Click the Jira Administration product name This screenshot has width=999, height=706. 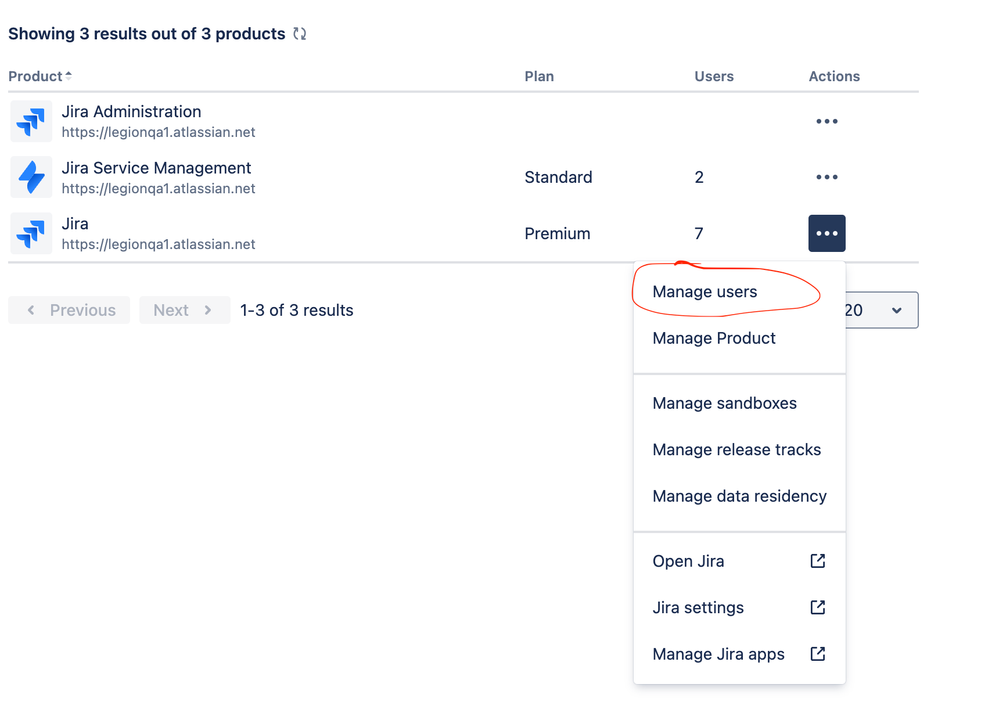pos(131,112)
